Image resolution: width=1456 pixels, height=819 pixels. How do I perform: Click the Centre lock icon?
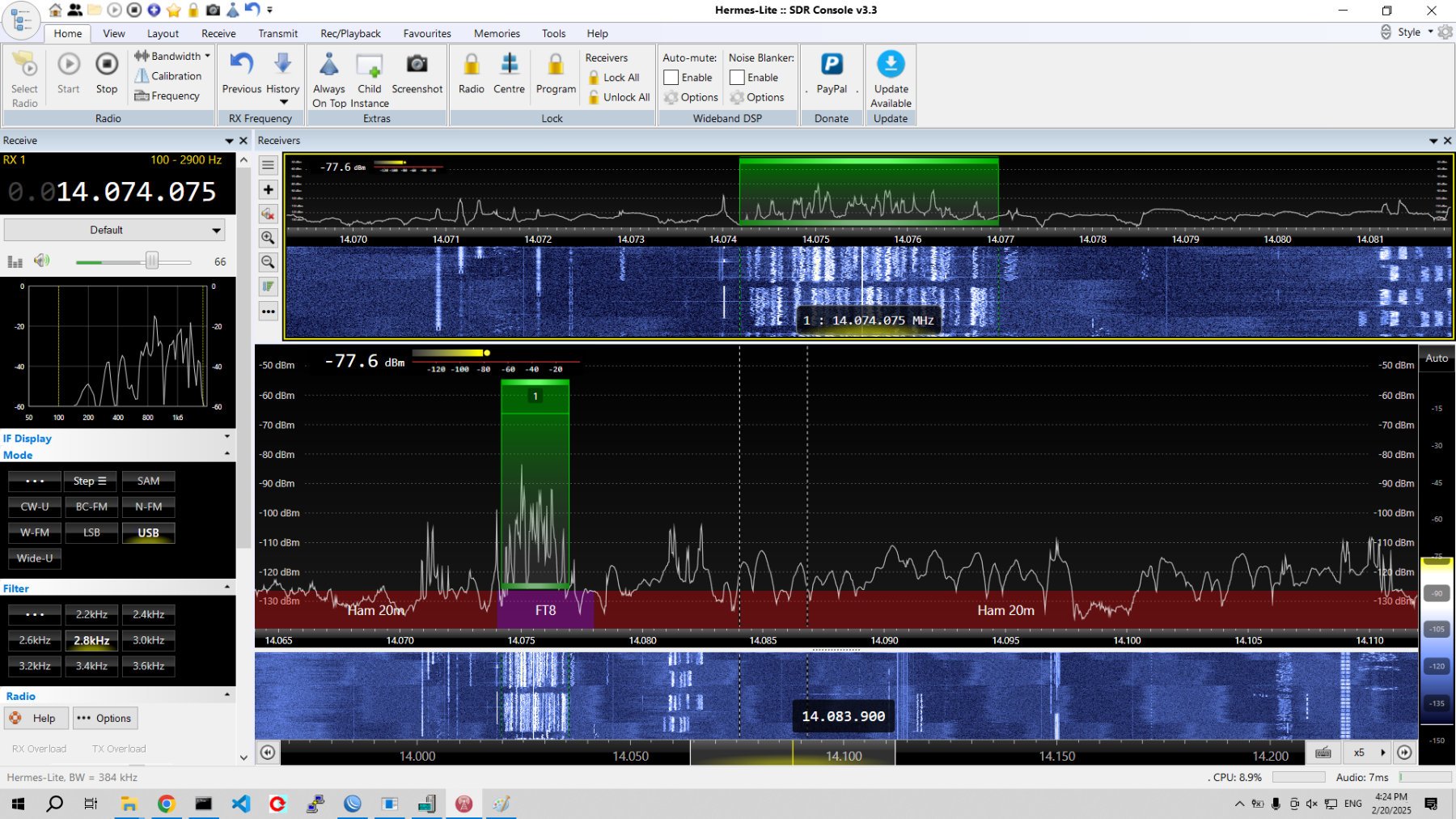509,65
